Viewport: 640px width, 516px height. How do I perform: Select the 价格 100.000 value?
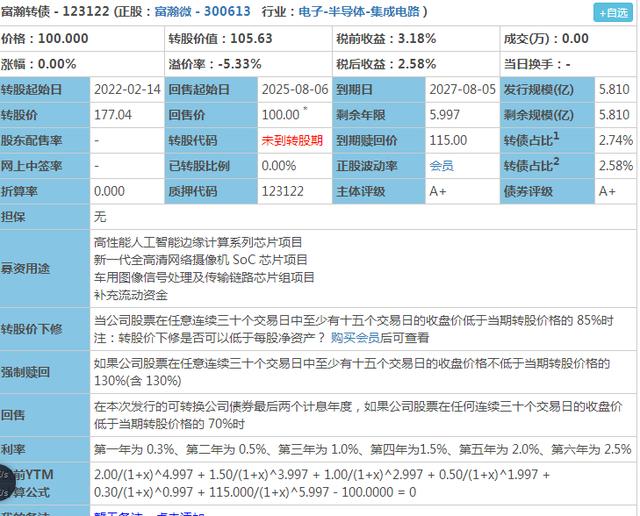click(63, 38)
